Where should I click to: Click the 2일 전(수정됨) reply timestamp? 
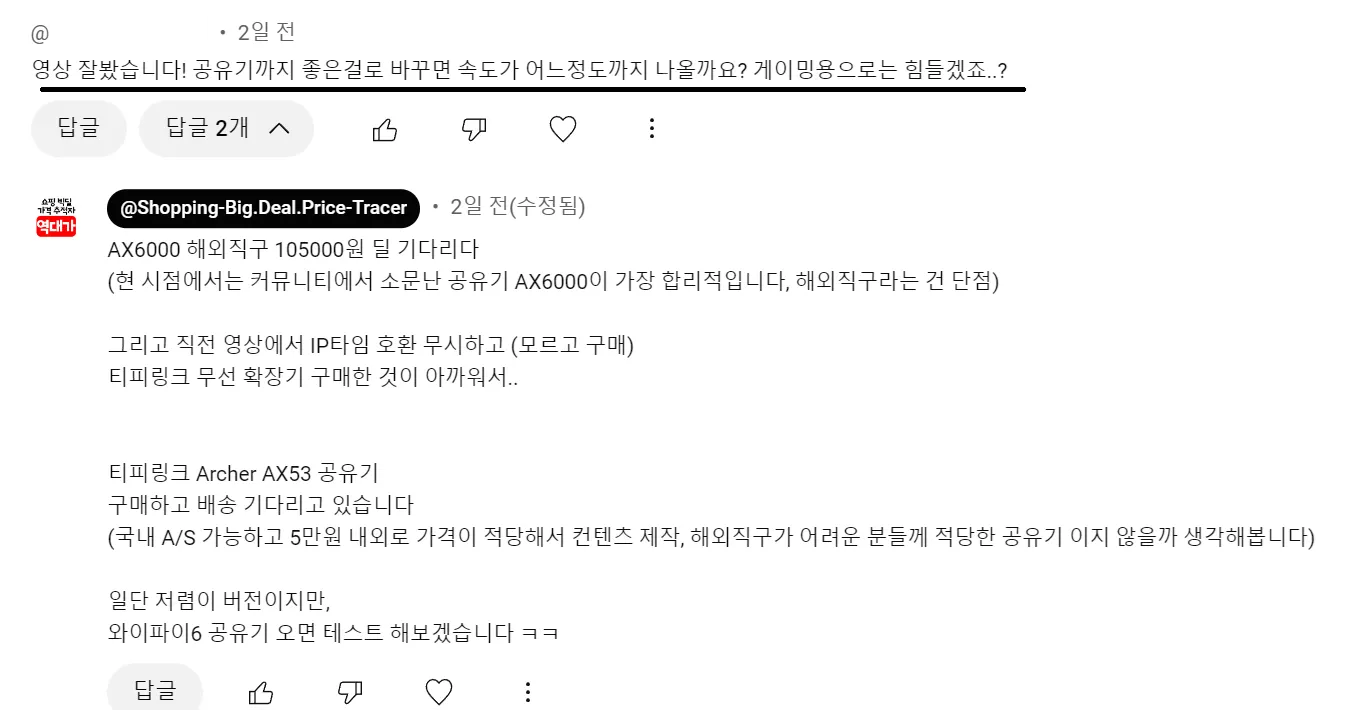point(518,207)
